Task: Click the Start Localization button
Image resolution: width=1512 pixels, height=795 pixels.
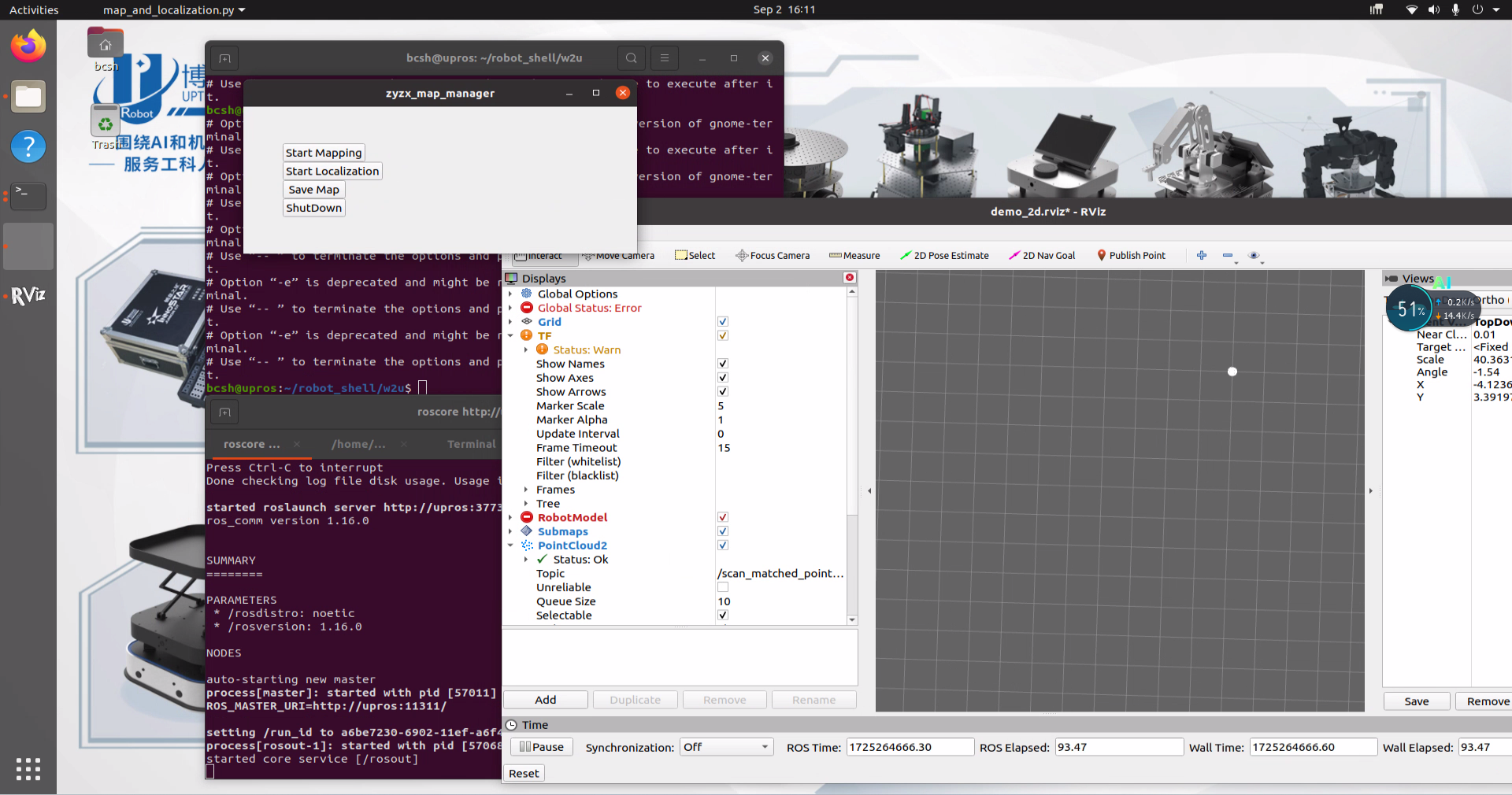Action: [332, 171]
